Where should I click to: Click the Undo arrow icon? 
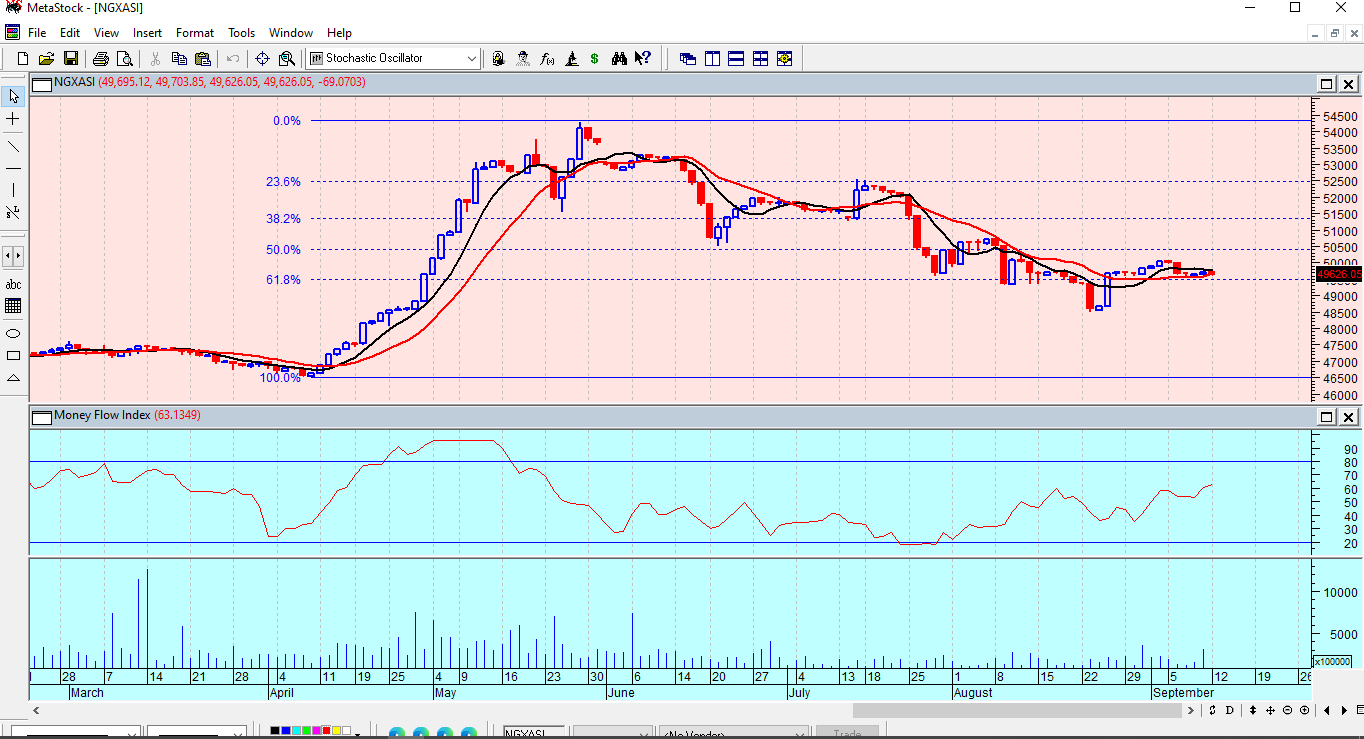[x=233, y=58]
